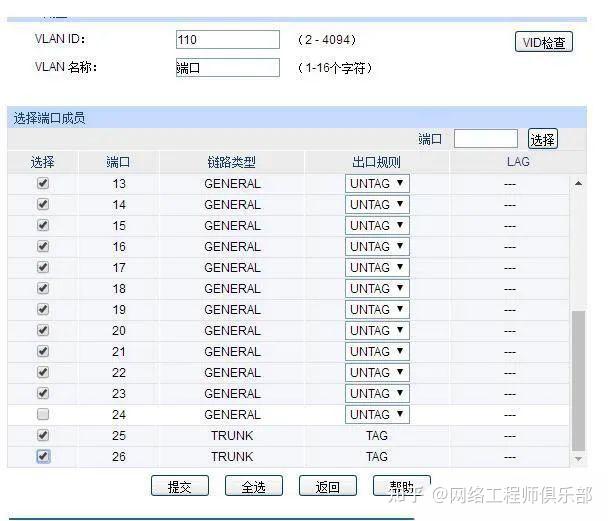Screen dimensions: 608x521
Task: Toggle the checkbox for port 26
Action: pos(42,456)
